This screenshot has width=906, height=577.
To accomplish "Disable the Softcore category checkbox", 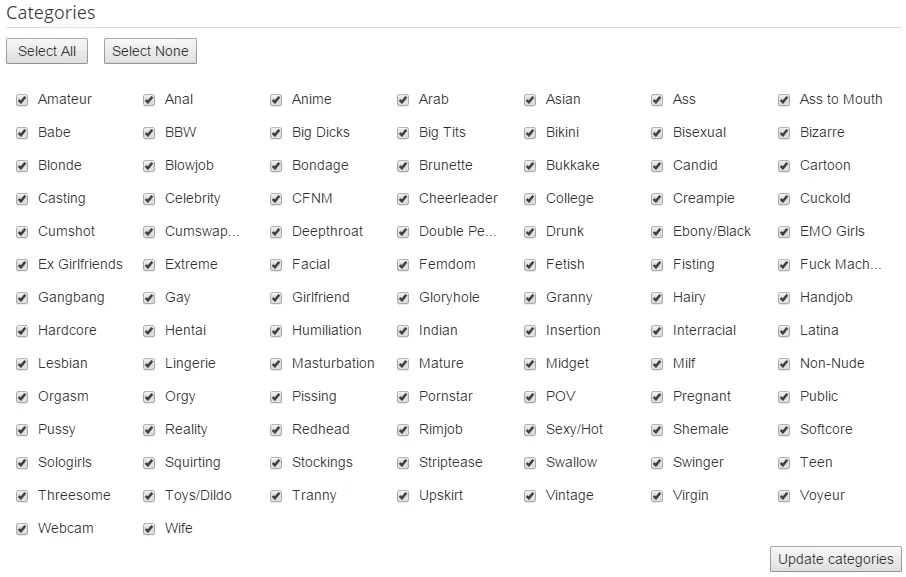I will [x=784, y=430].
